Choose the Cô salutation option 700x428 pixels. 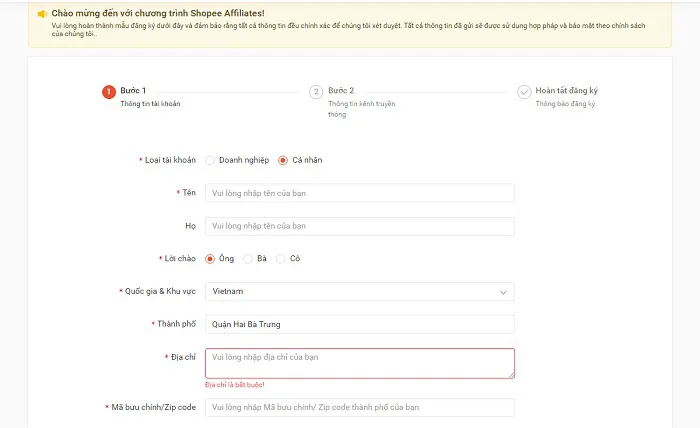[x=280, y=259]
